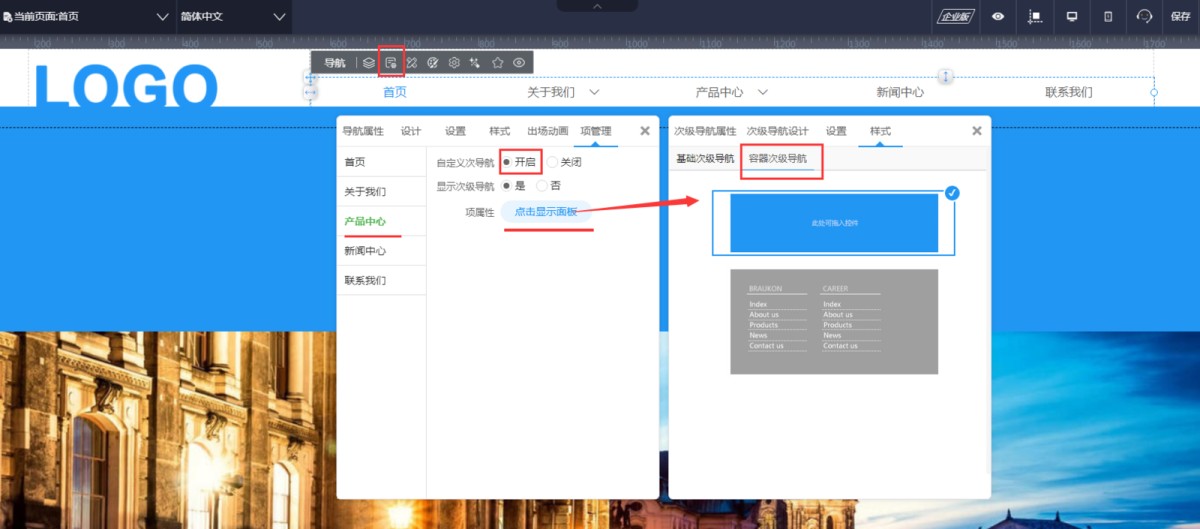Expand the 关于我们 nav menu chevron
Screen dimensions: 1200x529
[x=594, y=92]
